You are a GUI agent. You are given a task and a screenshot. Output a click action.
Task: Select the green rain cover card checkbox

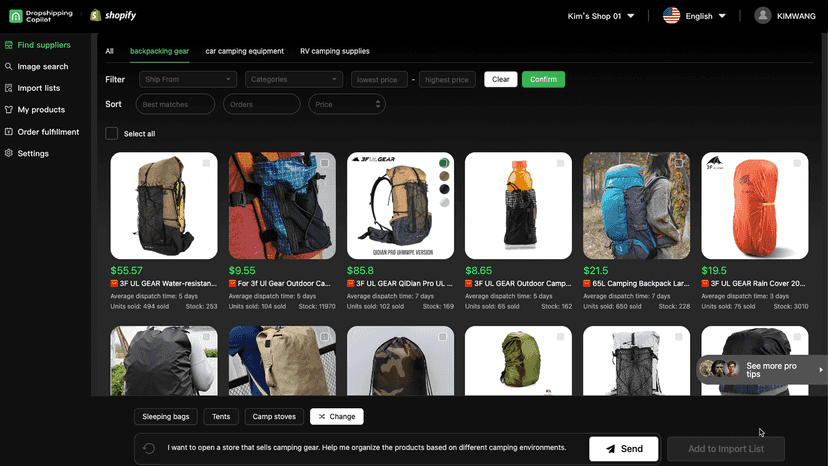point(560,337)
